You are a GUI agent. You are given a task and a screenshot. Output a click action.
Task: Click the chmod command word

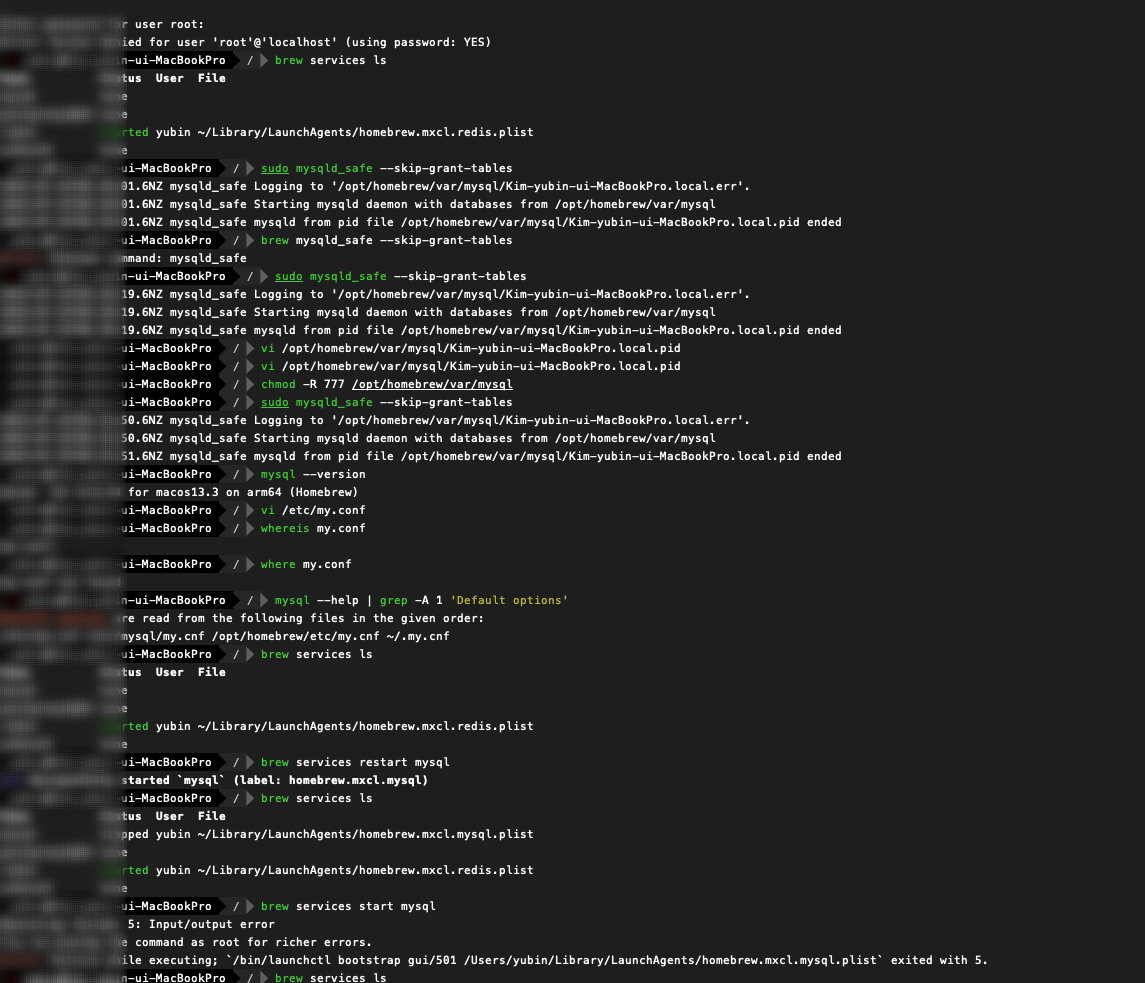(278, 384)
